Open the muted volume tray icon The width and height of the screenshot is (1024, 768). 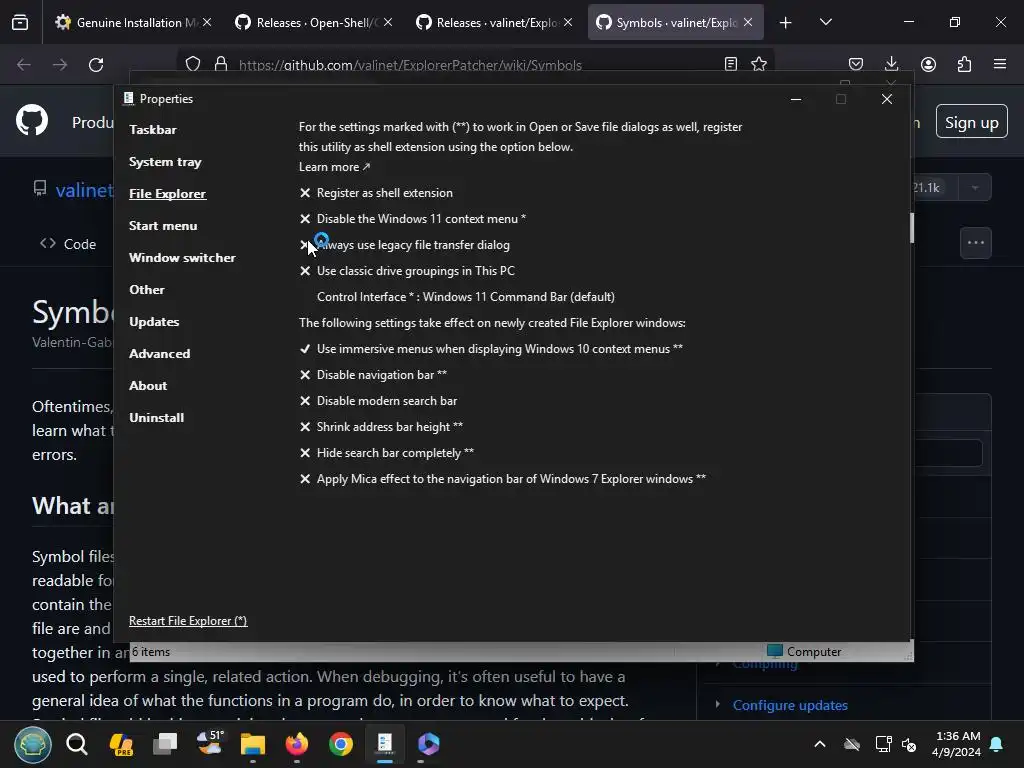pos(909,744)
